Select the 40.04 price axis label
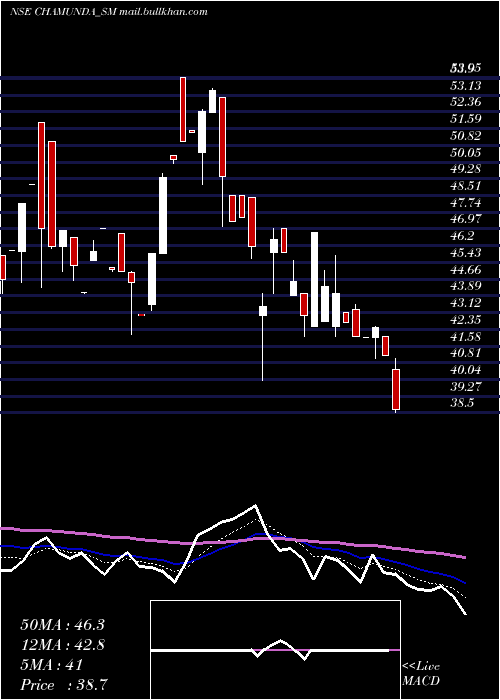500x700 pixels. [x=466, y=370]
